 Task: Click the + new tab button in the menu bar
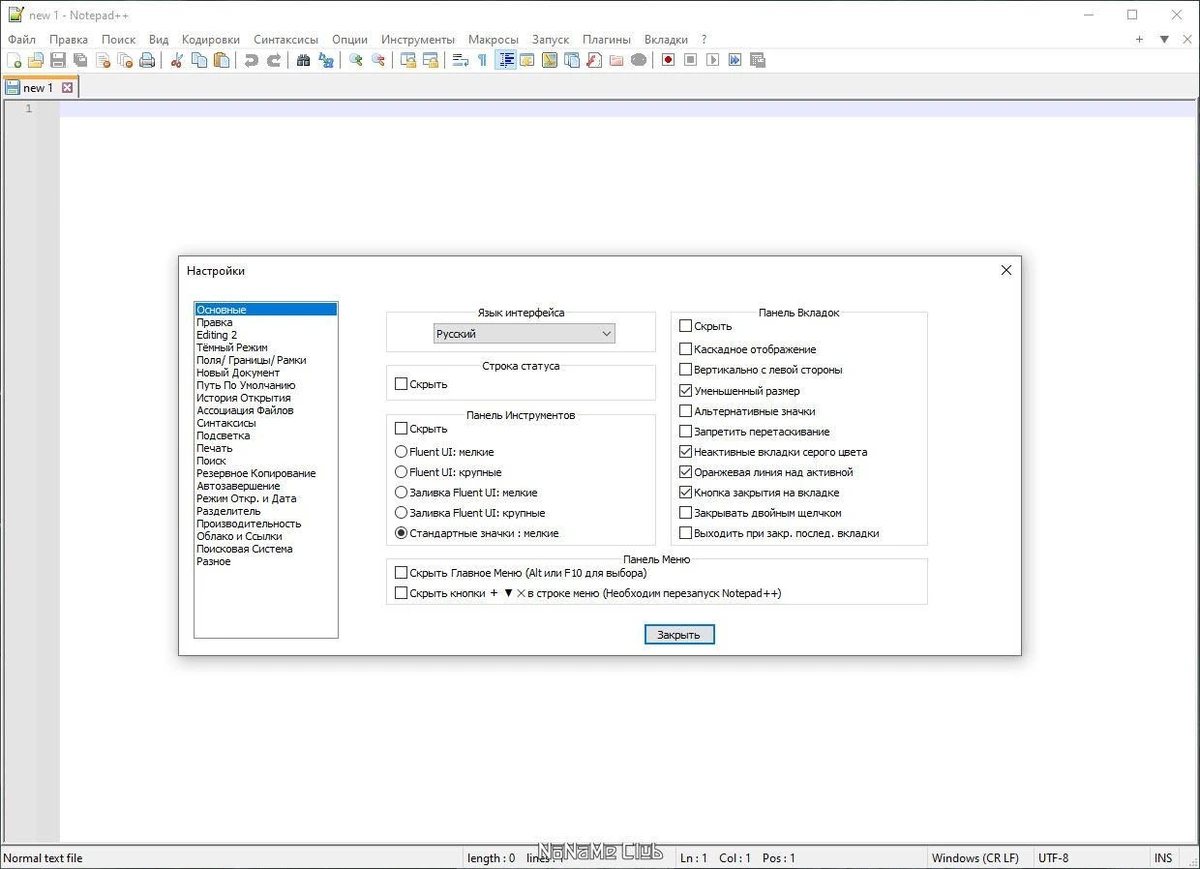click(x=1139, y=39)
